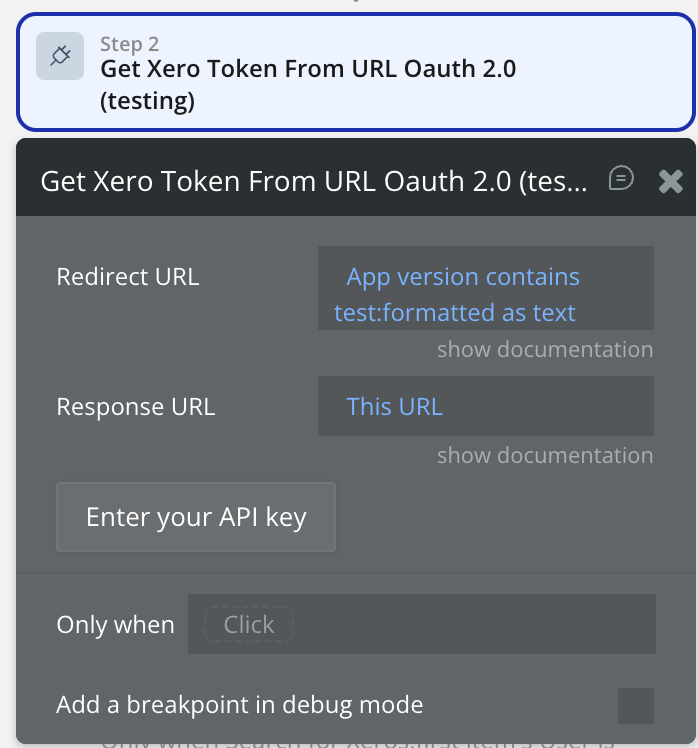Open the comment icon in the panel header
Image resolution: width=698 pixels, height=748 pixels.
tap(621, 178)
